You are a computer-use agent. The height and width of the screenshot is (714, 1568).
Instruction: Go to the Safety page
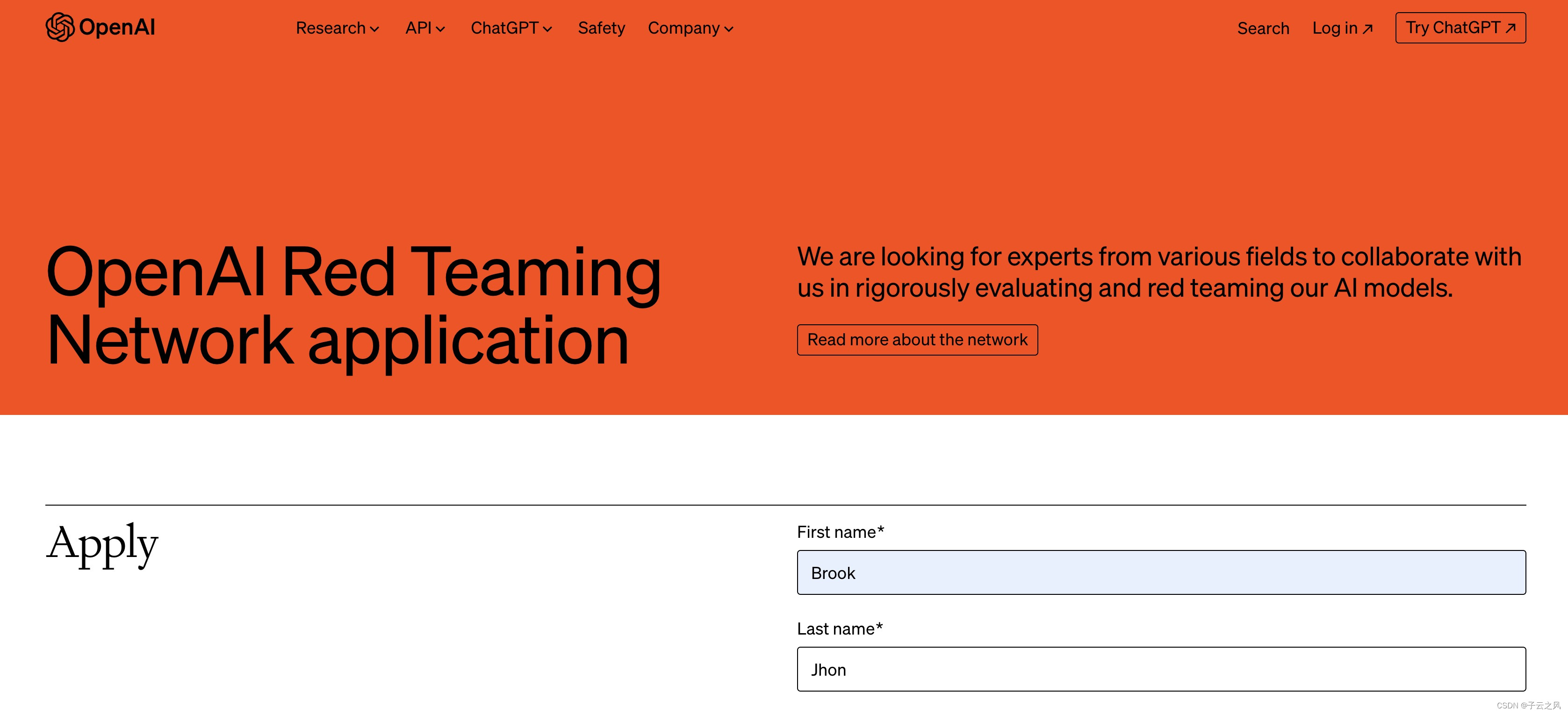601,28
